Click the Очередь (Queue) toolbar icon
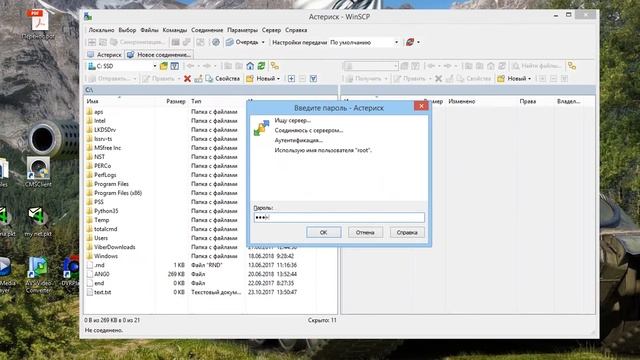The image size is (640, 360). click(230, 42)
